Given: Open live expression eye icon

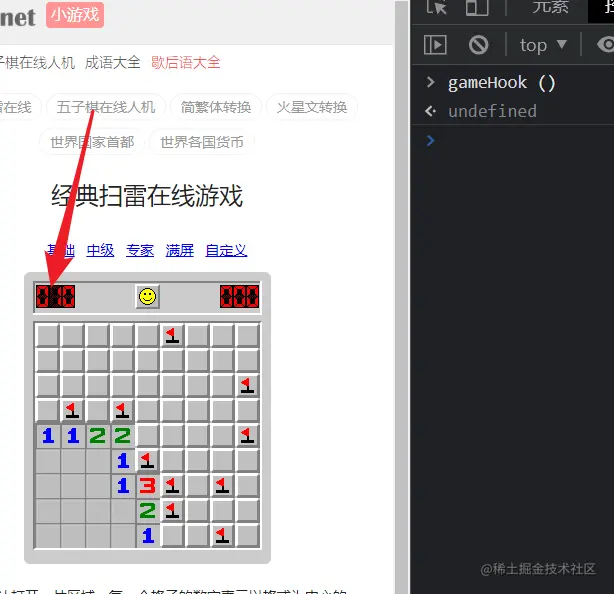Looking at the screenshot, I should [x=606, y=44].
